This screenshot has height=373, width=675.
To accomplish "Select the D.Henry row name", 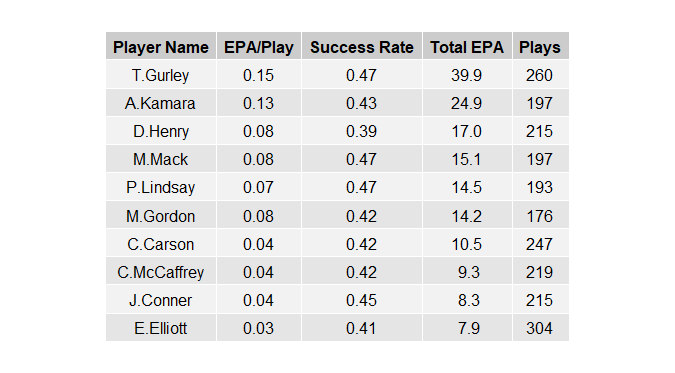I will click(x=161, y=131).
